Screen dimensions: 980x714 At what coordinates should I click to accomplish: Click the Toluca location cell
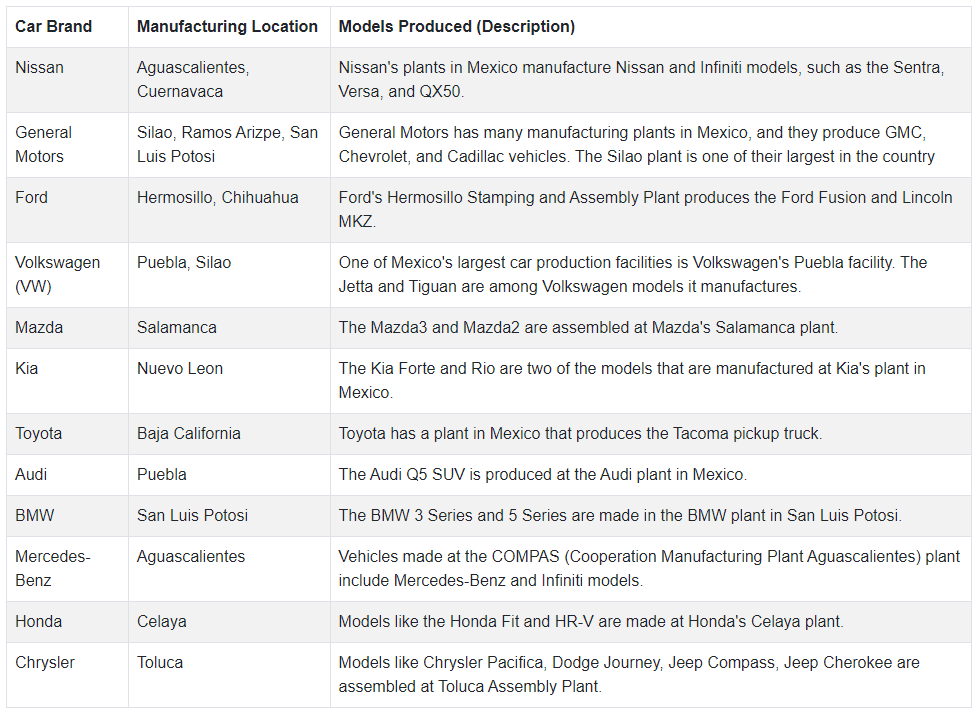(229, 675)
